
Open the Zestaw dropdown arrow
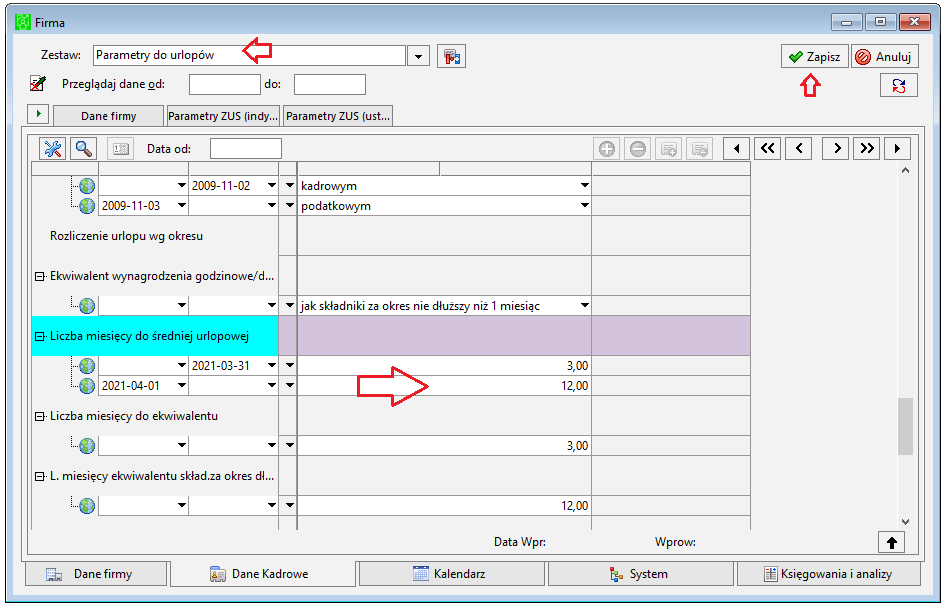(418, 57)
